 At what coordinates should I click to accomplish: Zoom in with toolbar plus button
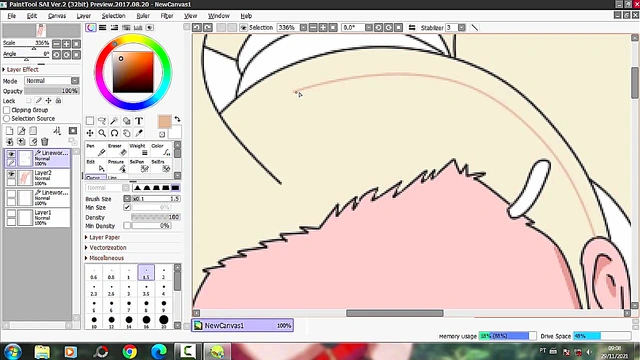coord(323,27)
